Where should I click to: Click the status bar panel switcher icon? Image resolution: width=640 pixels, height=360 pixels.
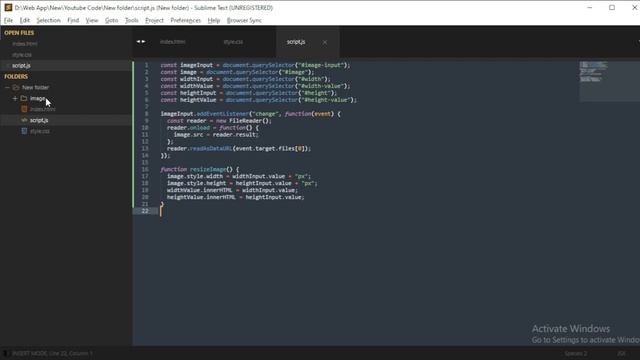[x=5, y=353]
